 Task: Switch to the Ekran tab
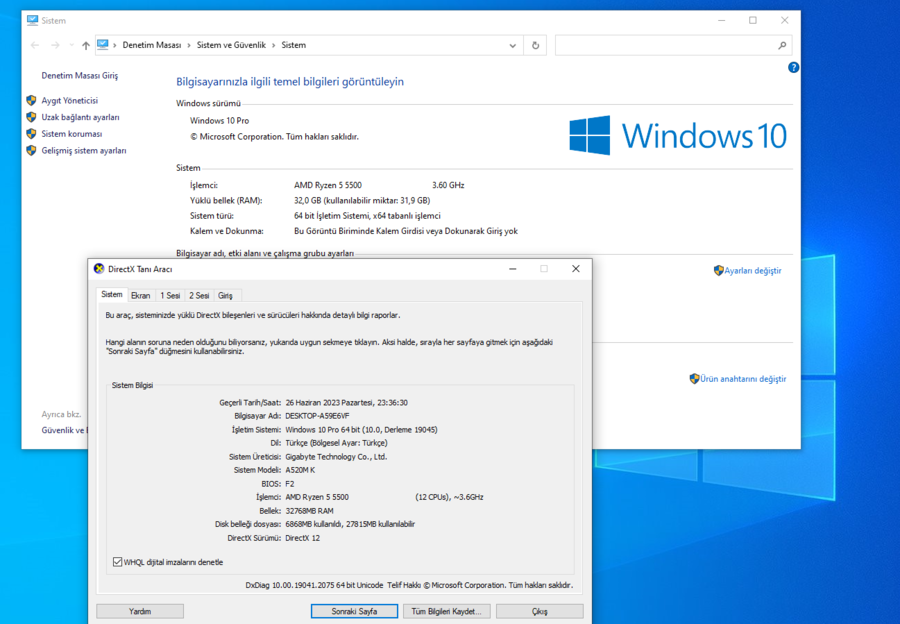tap(141, 296)
